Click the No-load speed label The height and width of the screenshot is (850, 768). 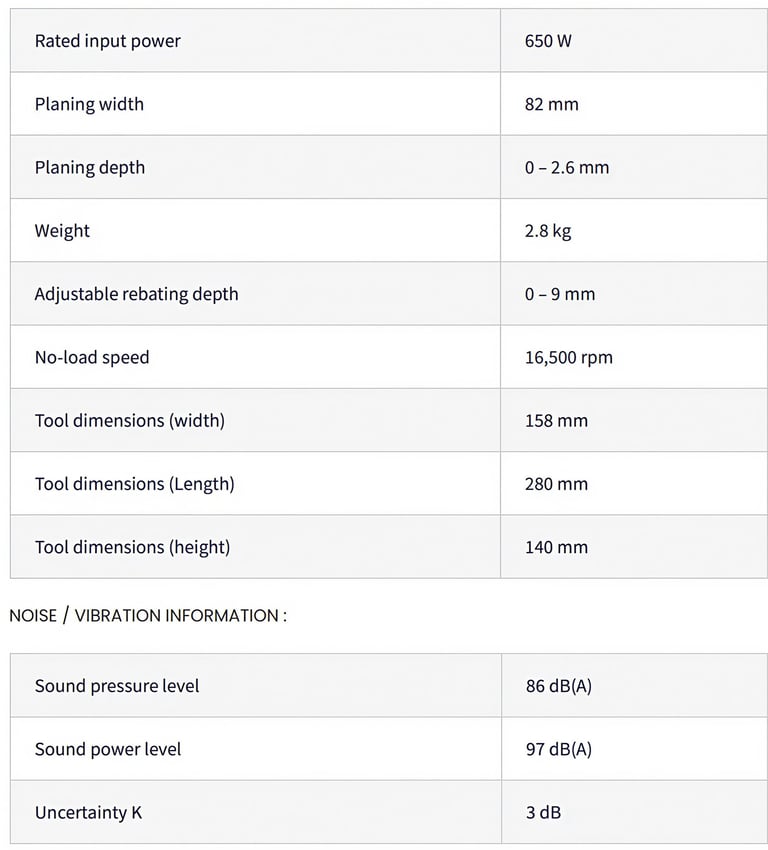92,357
